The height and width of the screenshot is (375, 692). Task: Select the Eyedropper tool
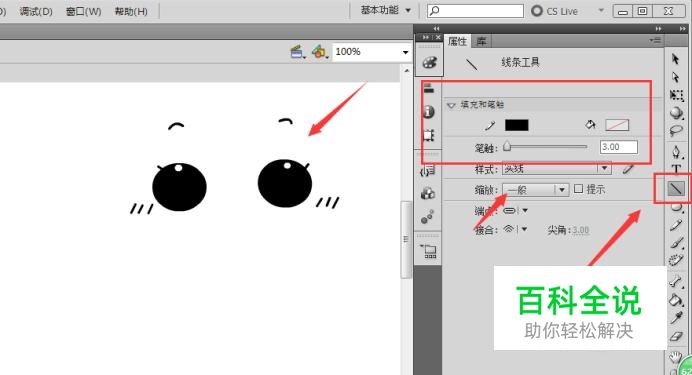[676, 318]
